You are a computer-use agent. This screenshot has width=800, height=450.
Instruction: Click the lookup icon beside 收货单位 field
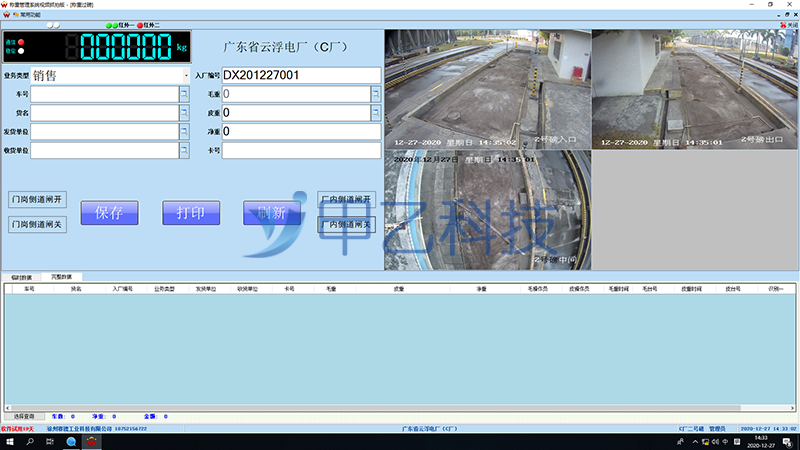pos(184,150)
